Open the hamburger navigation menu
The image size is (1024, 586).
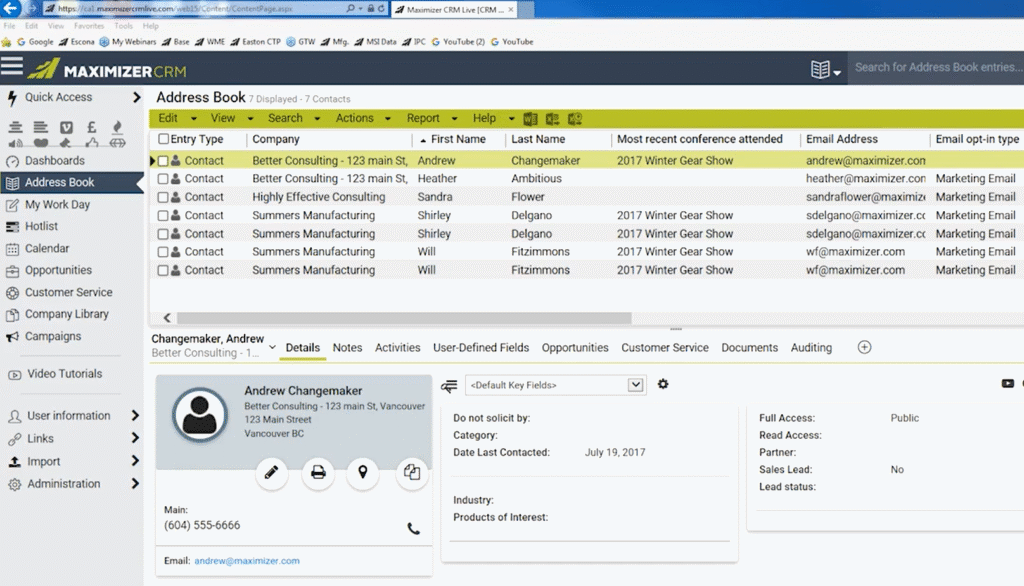point(12,66)
